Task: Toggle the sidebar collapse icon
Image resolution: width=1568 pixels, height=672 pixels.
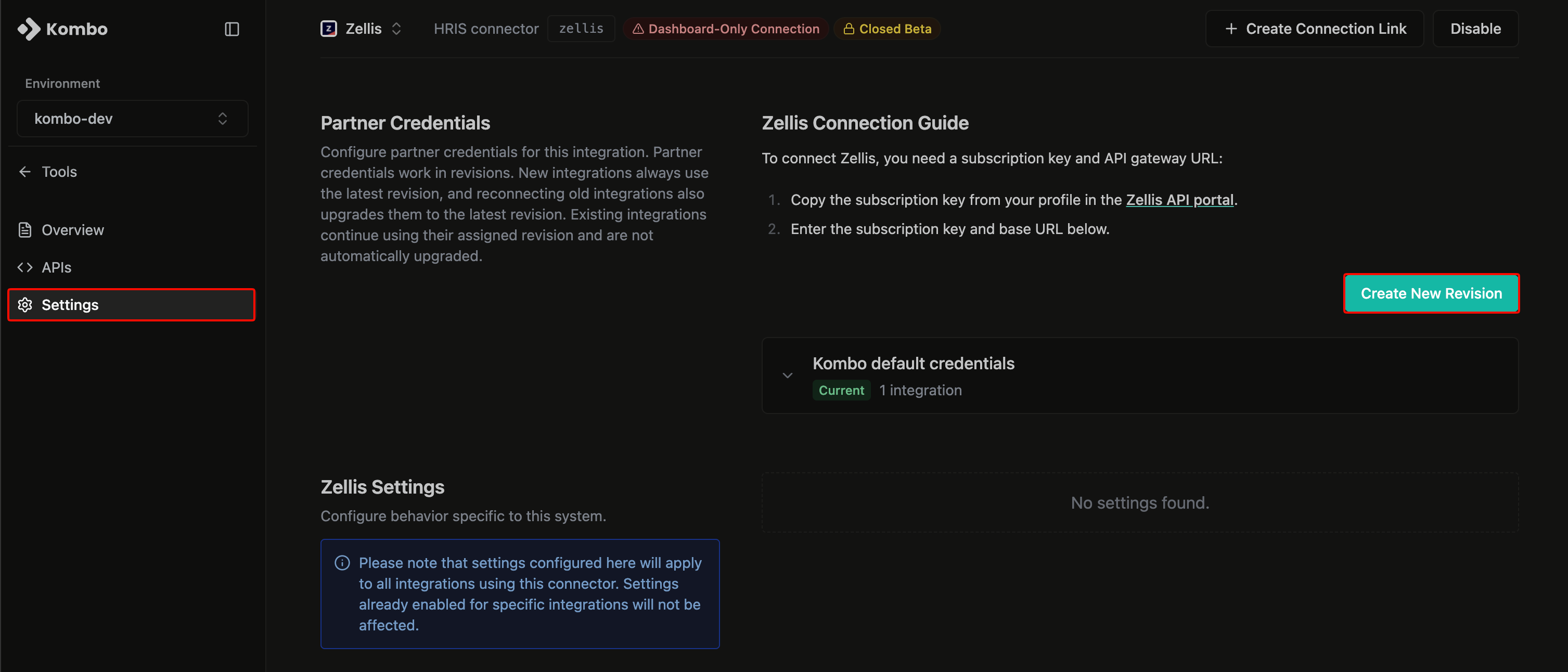Action: (232, 29)
